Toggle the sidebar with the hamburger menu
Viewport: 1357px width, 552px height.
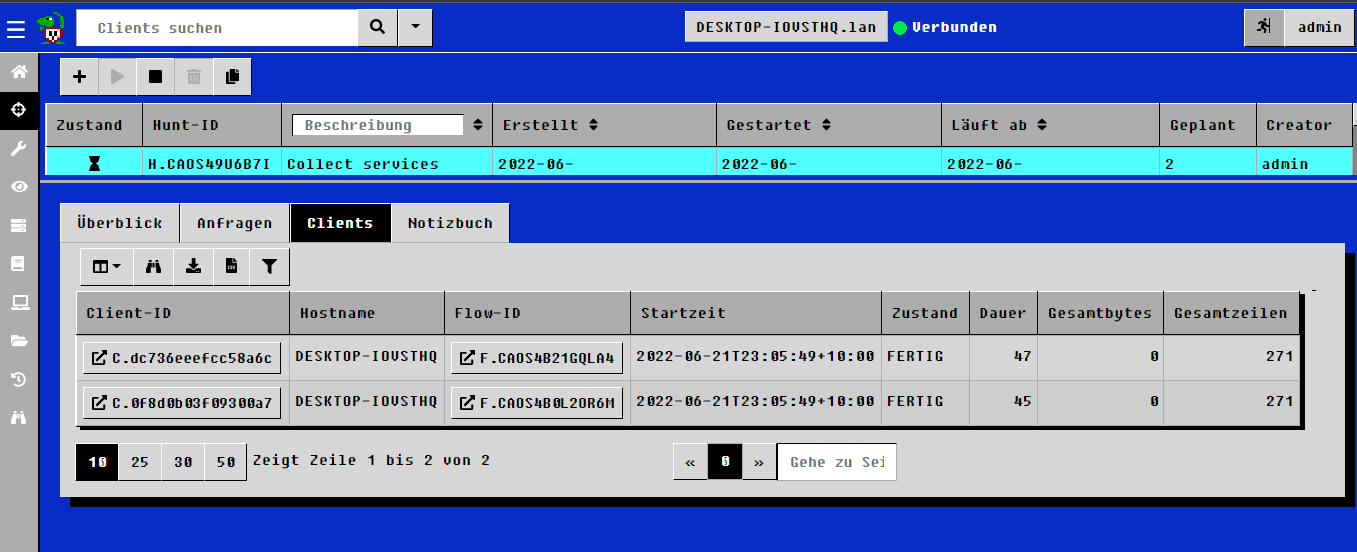click(x=16, y=28)
